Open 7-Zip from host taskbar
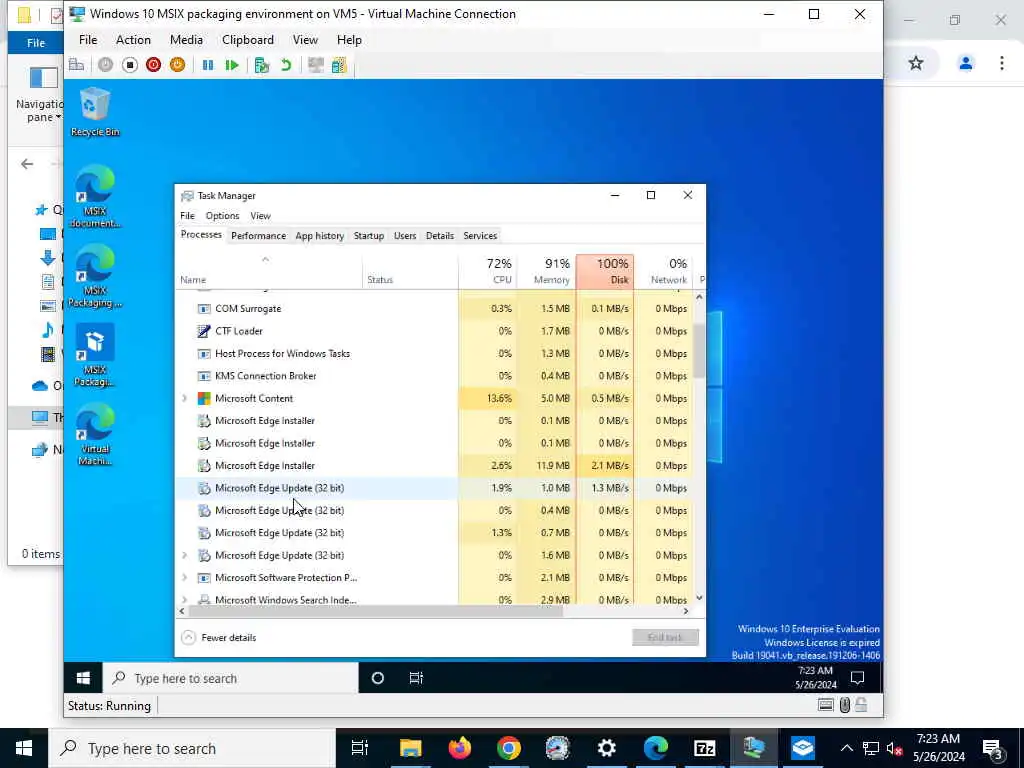1024x768 pixels. 704,748
